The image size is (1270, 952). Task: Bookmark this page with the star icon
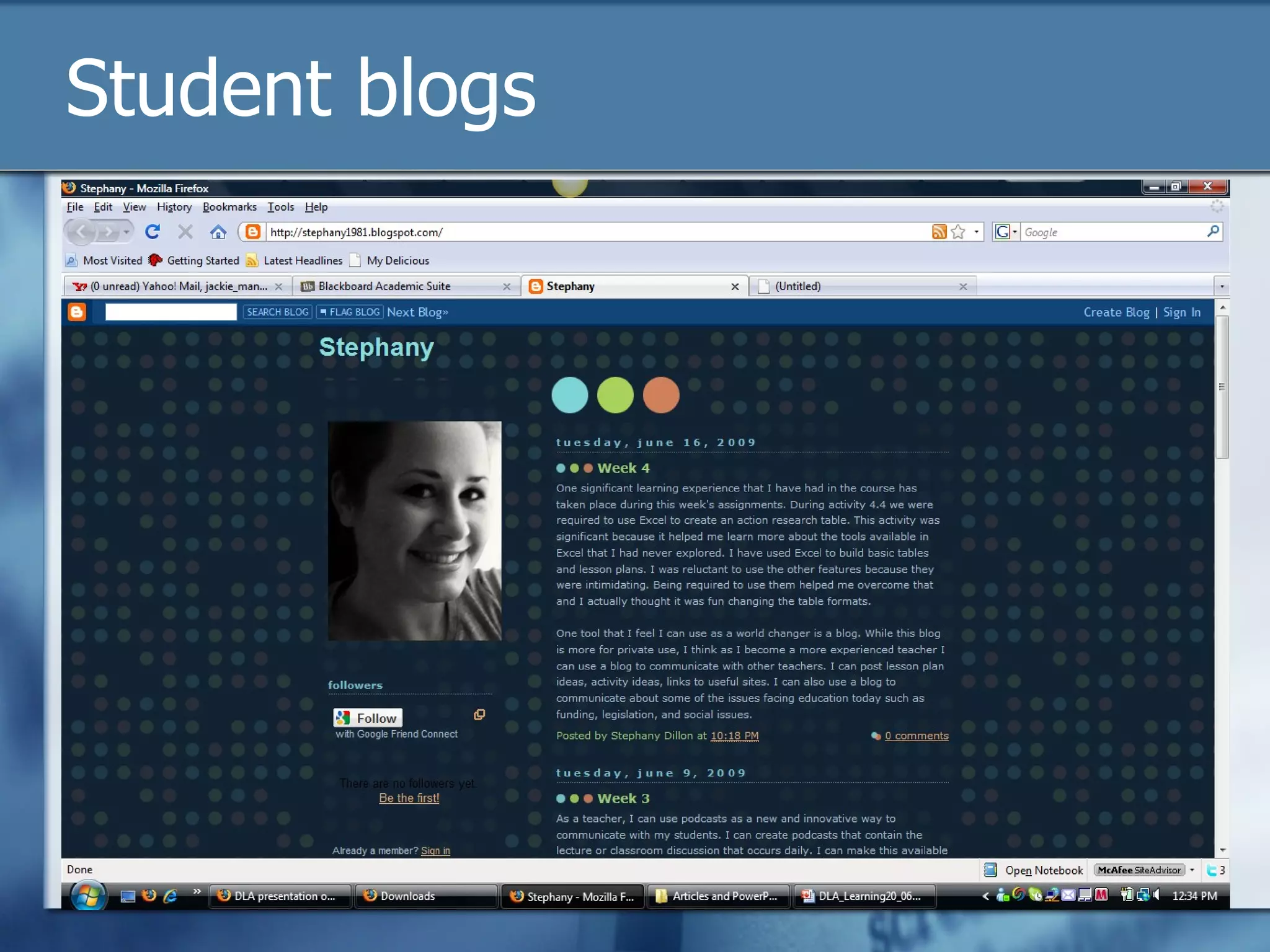click(958, 232)
